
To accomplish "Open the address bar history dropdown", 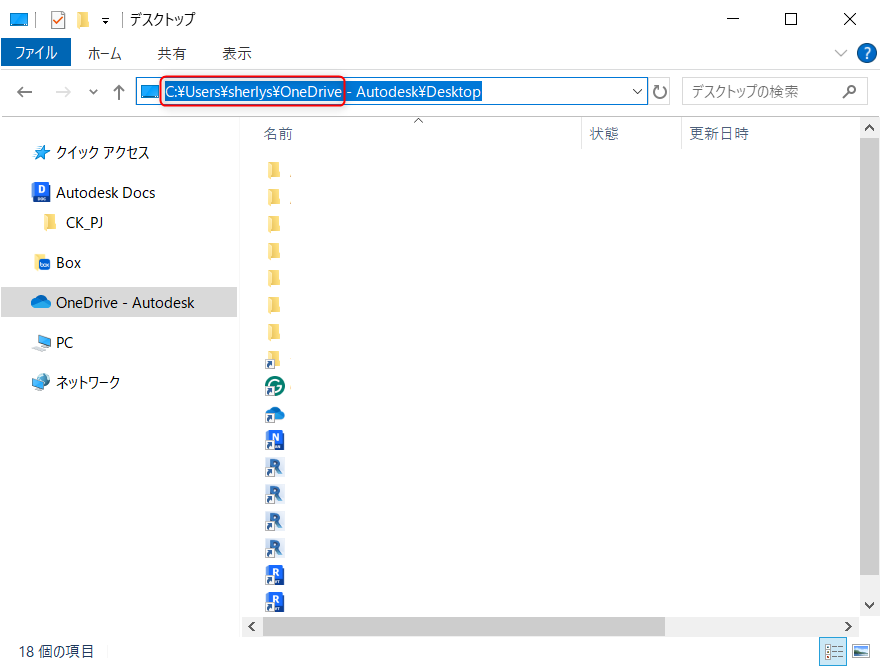I will [x=638, y=91].
